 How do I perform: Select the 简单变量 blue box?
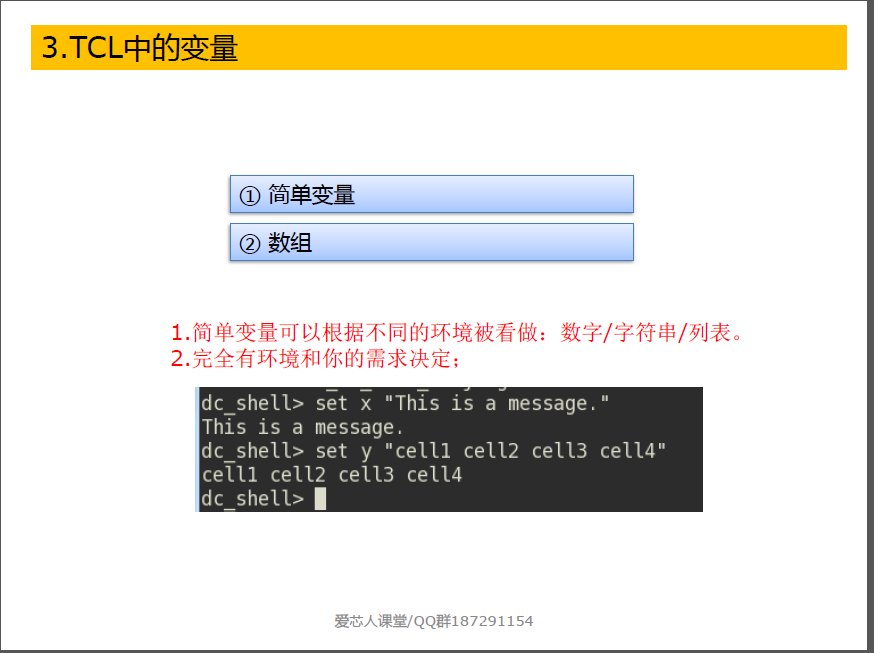pos(431,194)
